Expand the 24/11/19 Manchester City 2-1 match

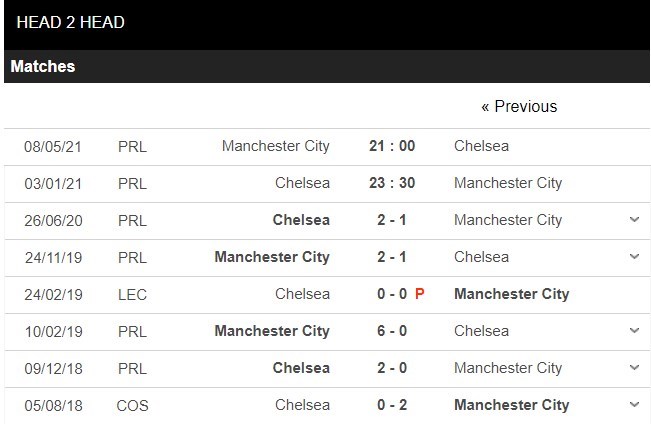tap(634, 257)
